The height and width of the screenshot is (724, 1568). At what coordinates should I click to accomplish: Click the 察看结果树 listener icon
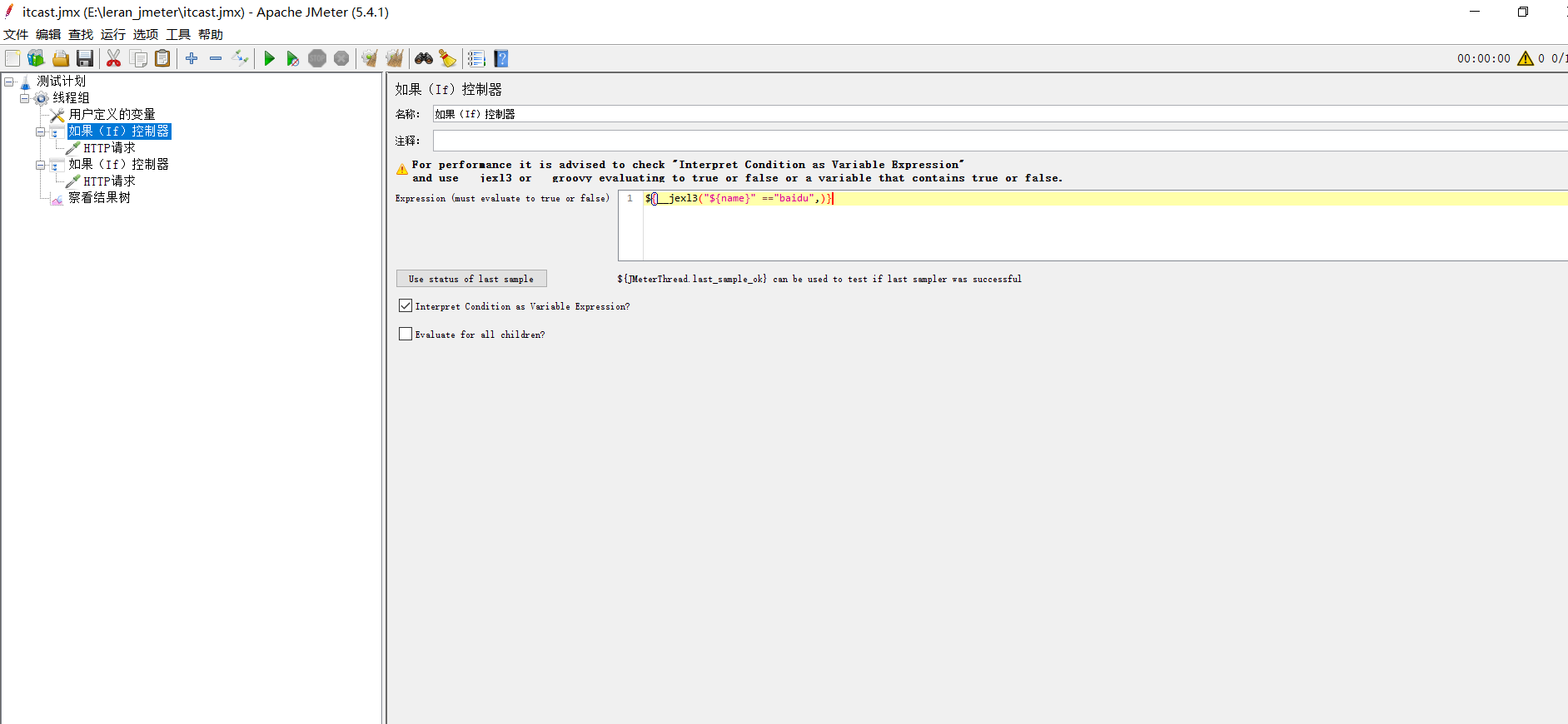(x=57, y=198)
